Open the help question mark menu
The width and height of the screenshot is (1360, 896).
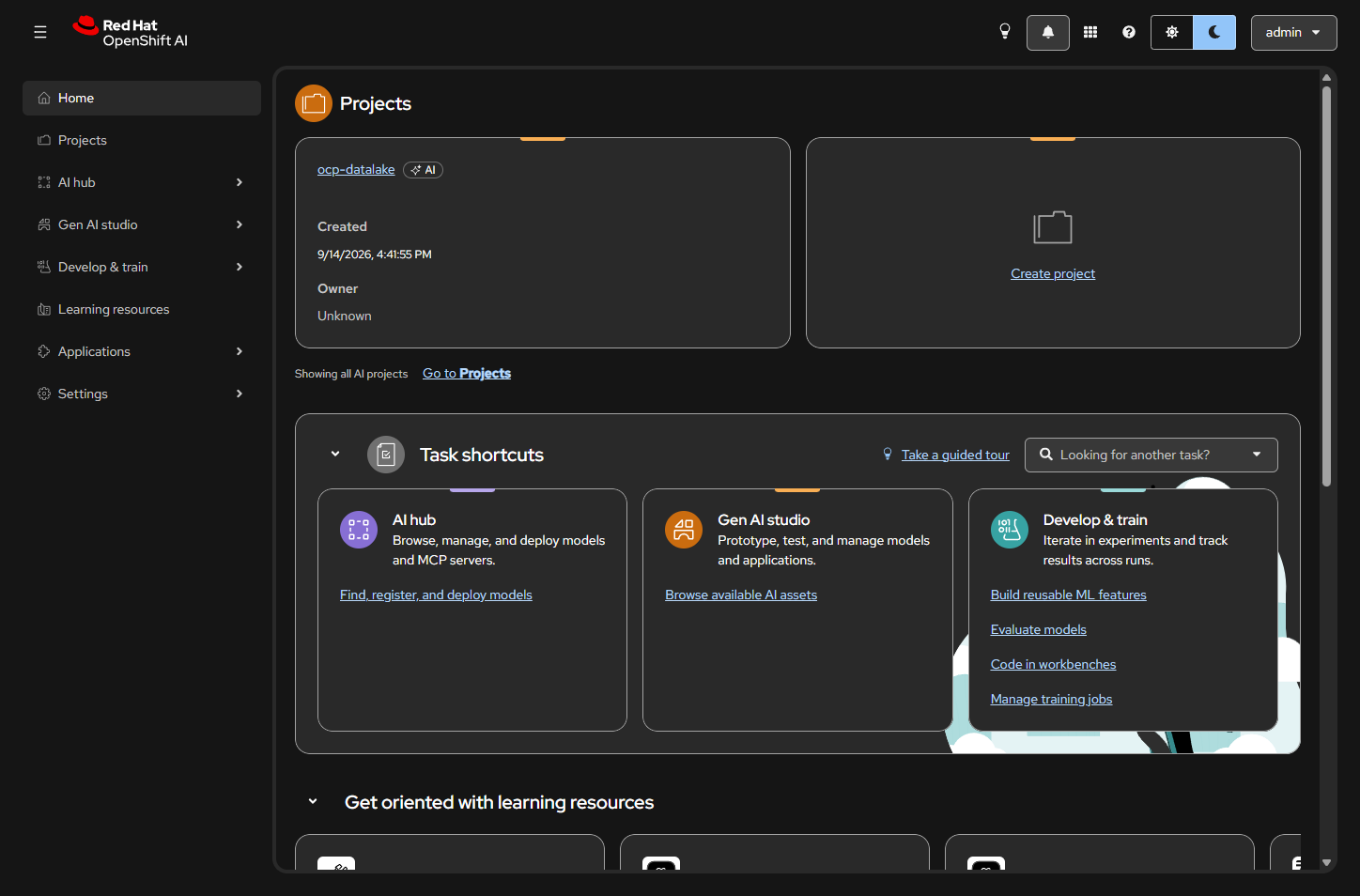pyautogui.click(x=1129, y=32)
